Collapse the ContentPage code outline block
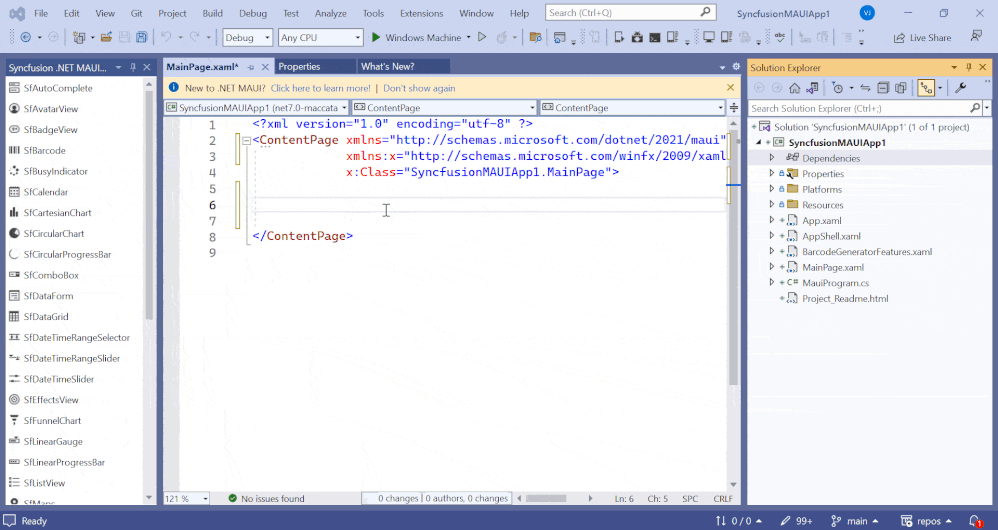 246,141
